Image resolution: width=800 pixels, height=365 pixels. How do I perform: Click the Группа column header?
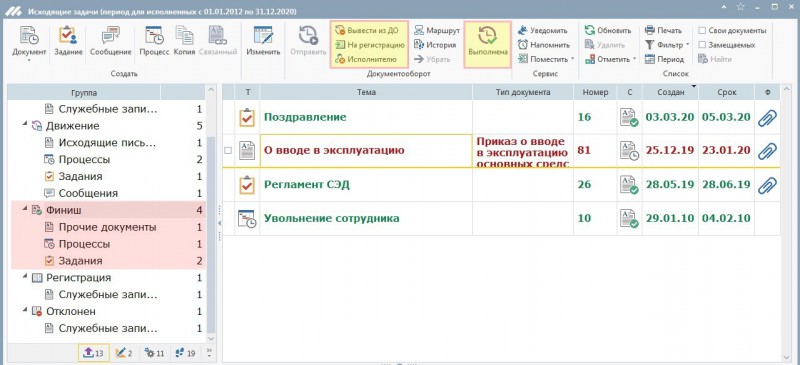[84, 92]
